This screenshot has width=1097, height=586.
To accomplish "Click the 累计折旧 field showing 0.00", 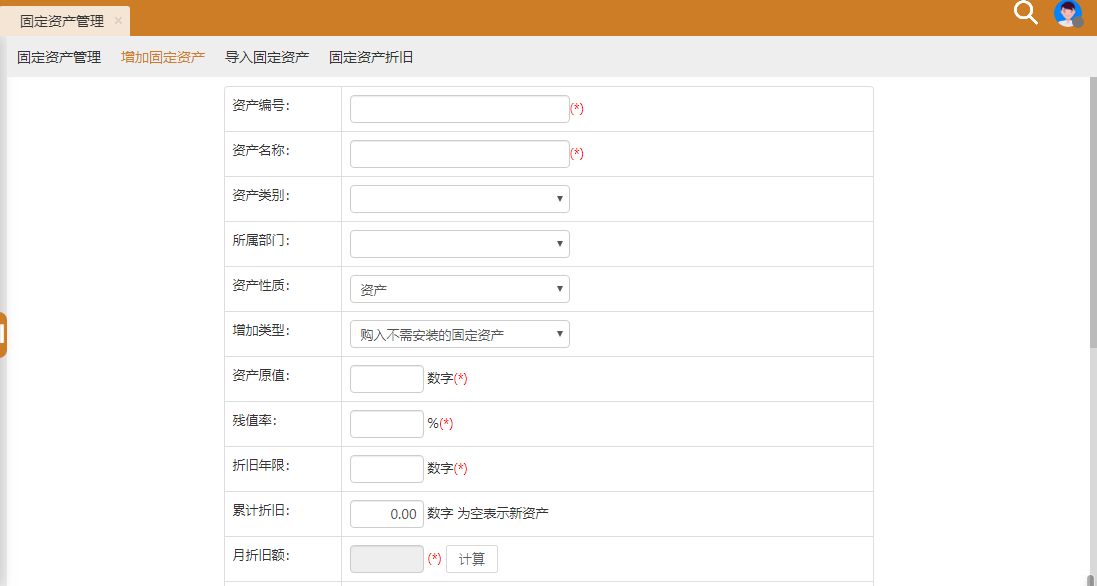I will pos(387,514).
